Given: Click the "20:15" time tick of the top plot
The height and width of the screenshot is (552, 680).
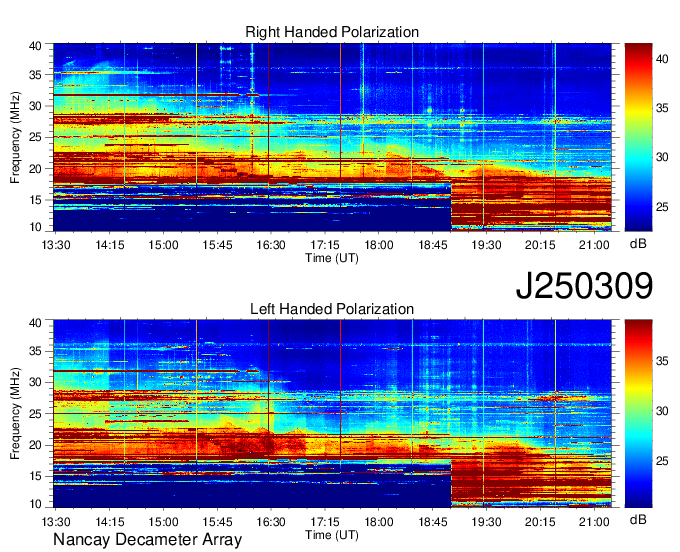Looking at the screenshot, I should point(540,245).
